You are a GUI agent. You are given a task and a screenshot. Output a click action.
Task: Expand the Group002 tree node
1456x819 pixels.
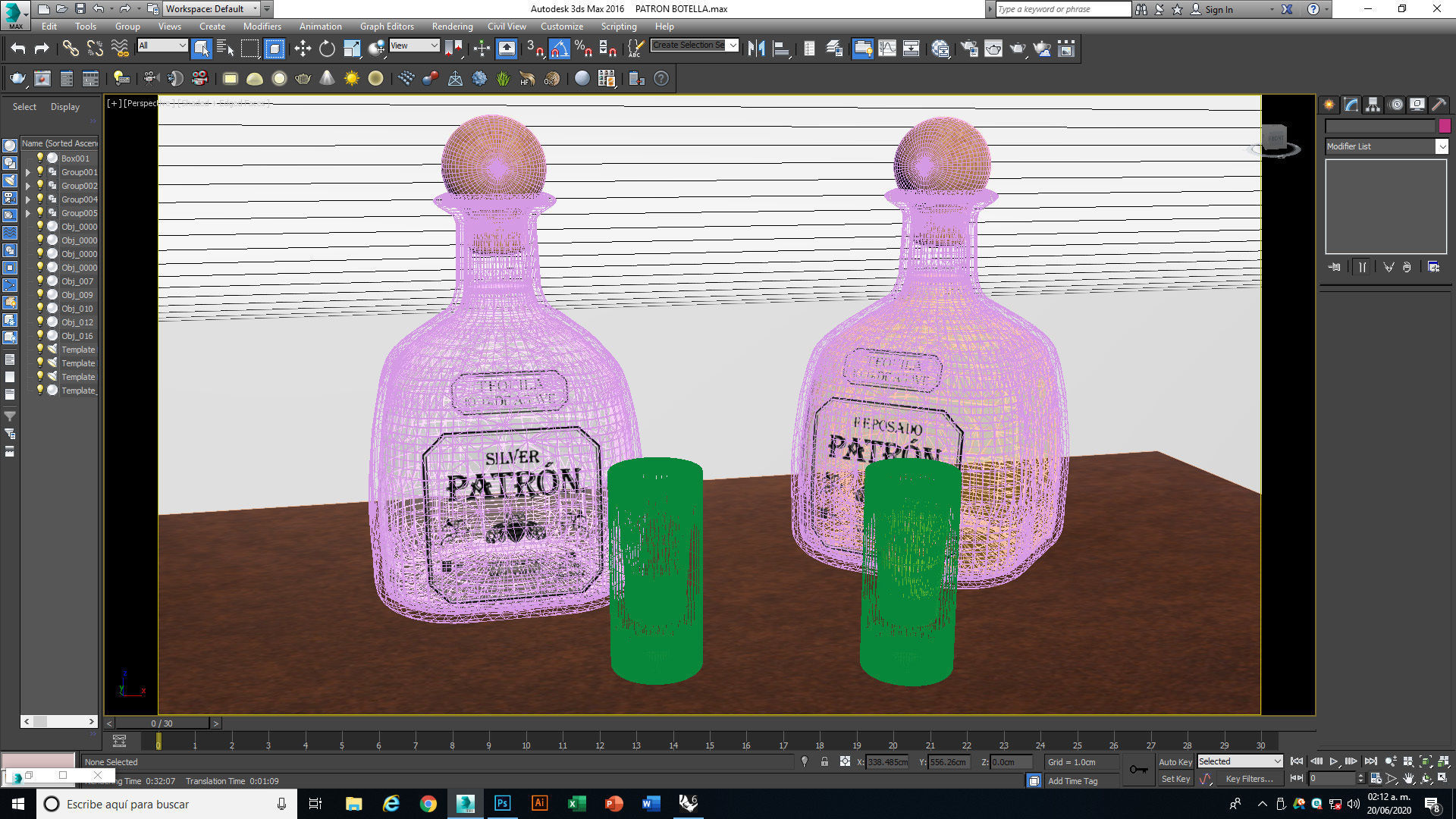pyautogui.click(x=28, y=186)
